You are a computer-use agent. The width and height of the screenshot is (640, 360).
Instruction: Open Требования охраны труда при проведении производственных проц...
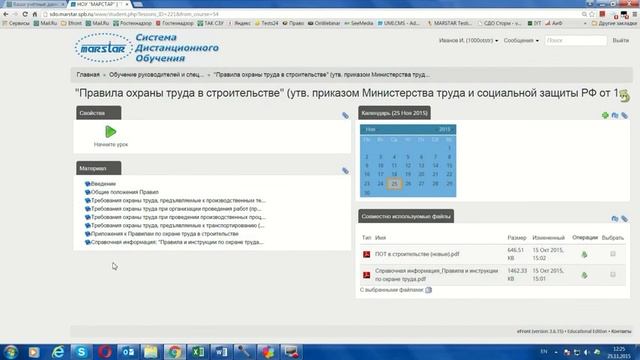point(178,217)
